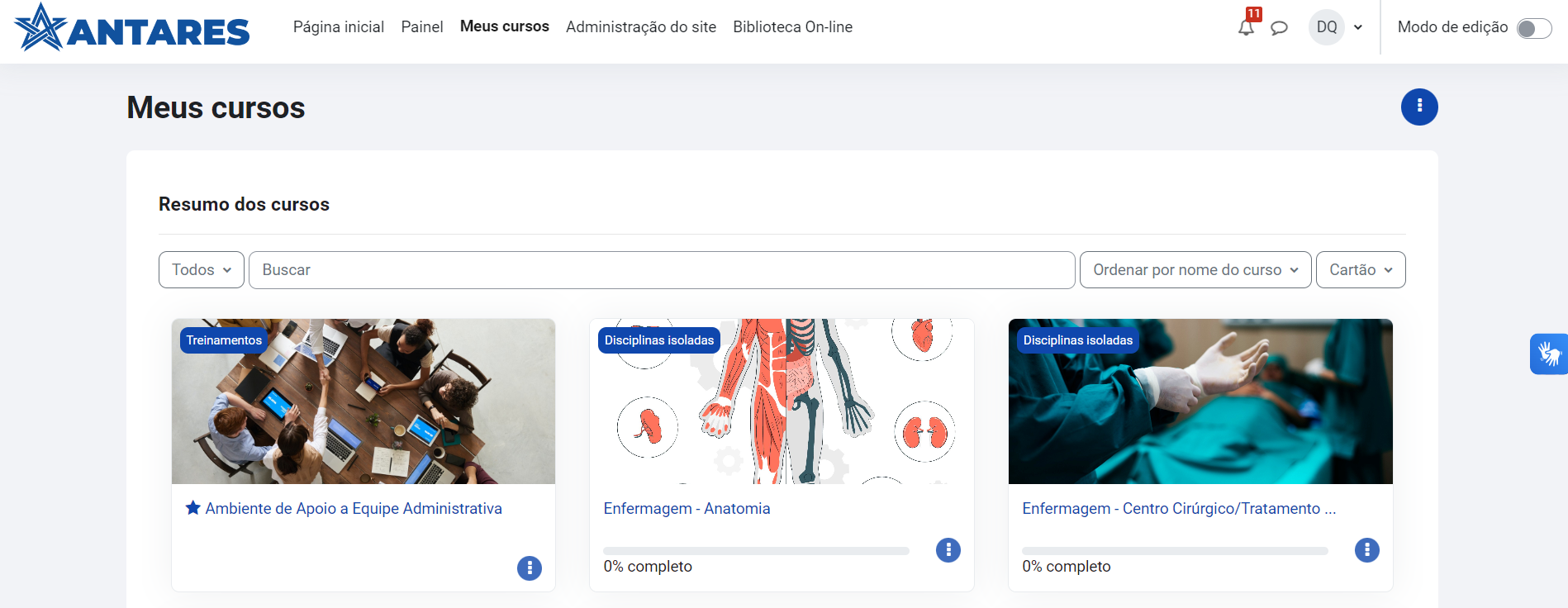Open the sign language accessibility widget

point(1549,354)
